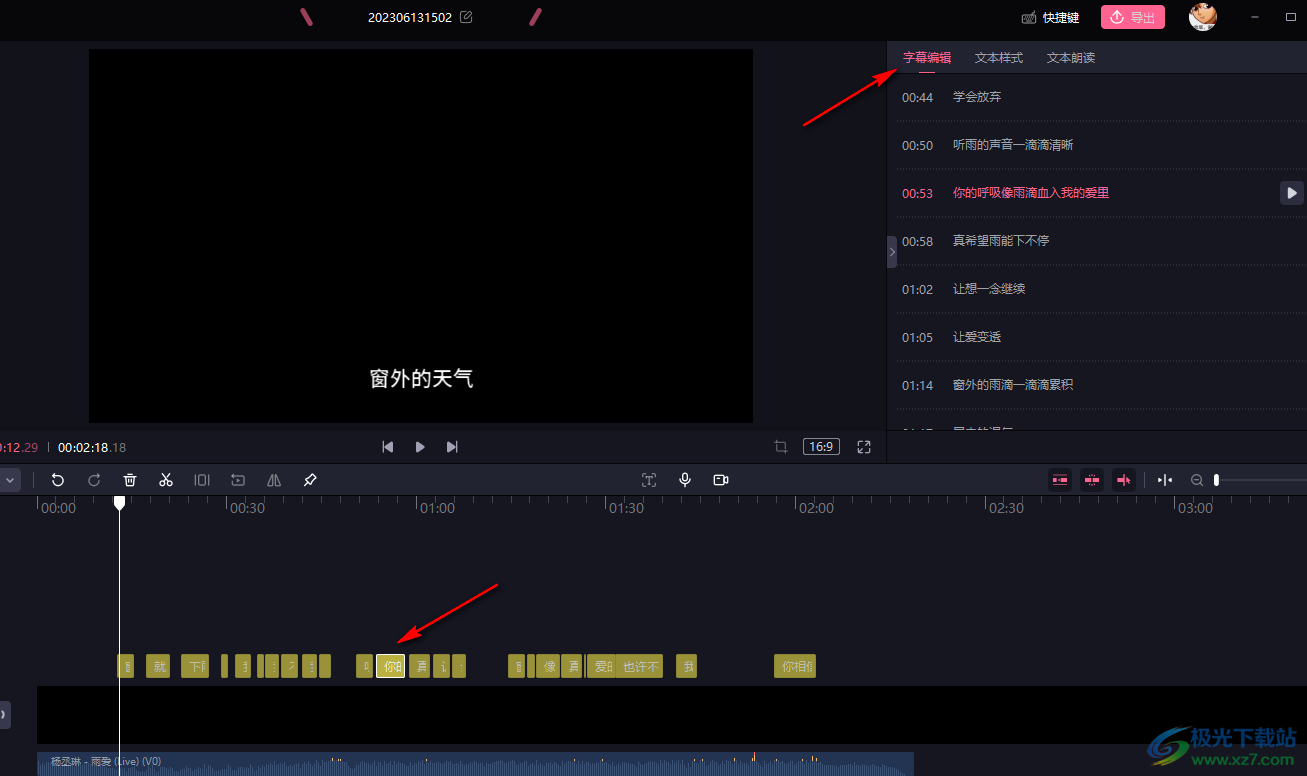Collapse the right panel with side chevron
The width and height of the screenshot is (1307, 776).
coord(892,252)
